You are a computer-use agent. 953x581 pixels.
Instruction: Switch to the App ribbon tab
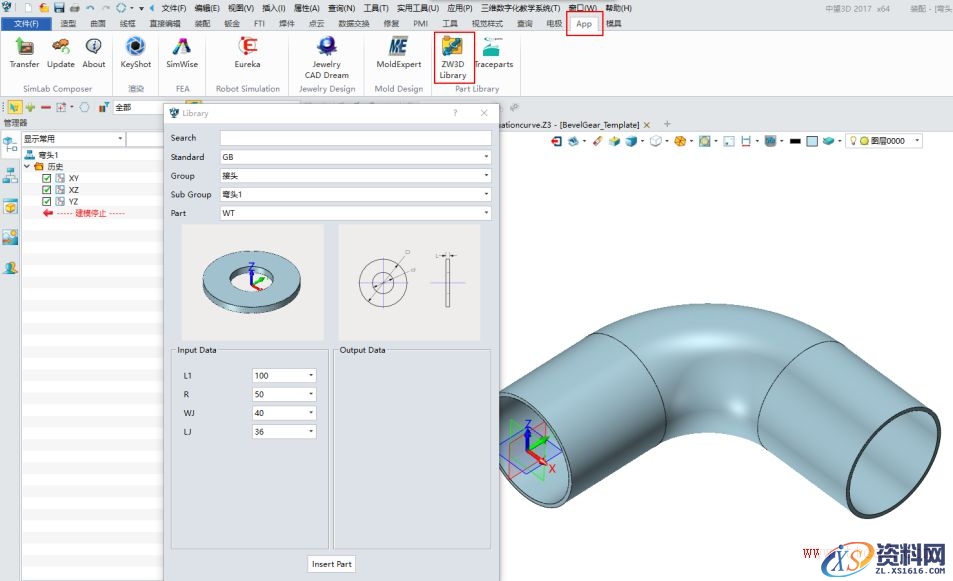(x=584, y=24)
